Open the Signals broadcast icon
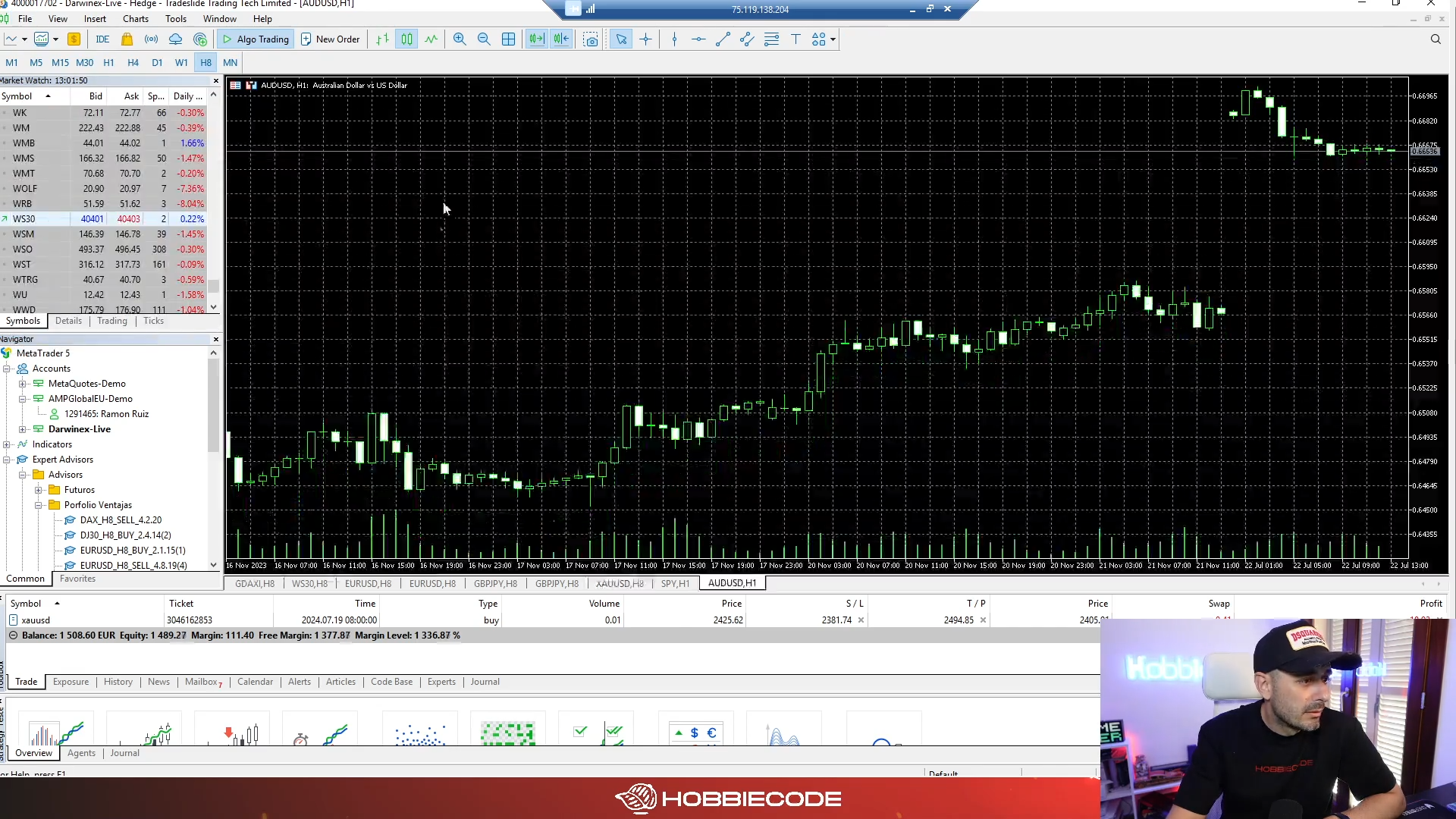 click(x=152, y=39)
